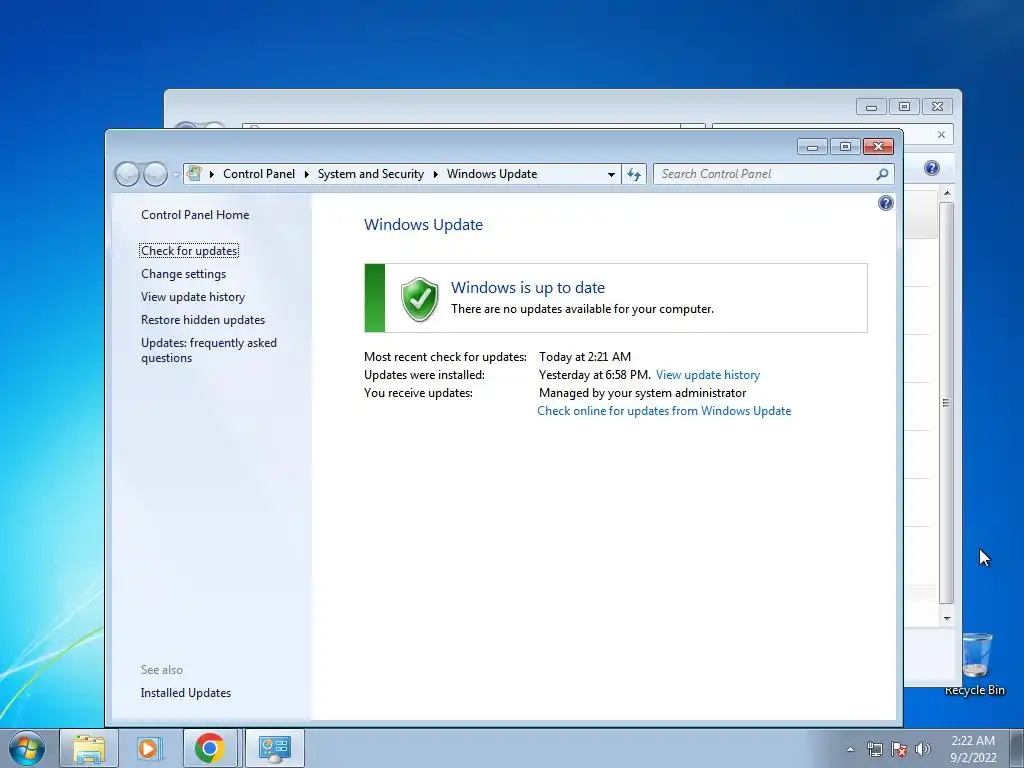The image size is (1024, 768).
Task: Switch to Control Panel taskbar item
Action: point(274,748)
